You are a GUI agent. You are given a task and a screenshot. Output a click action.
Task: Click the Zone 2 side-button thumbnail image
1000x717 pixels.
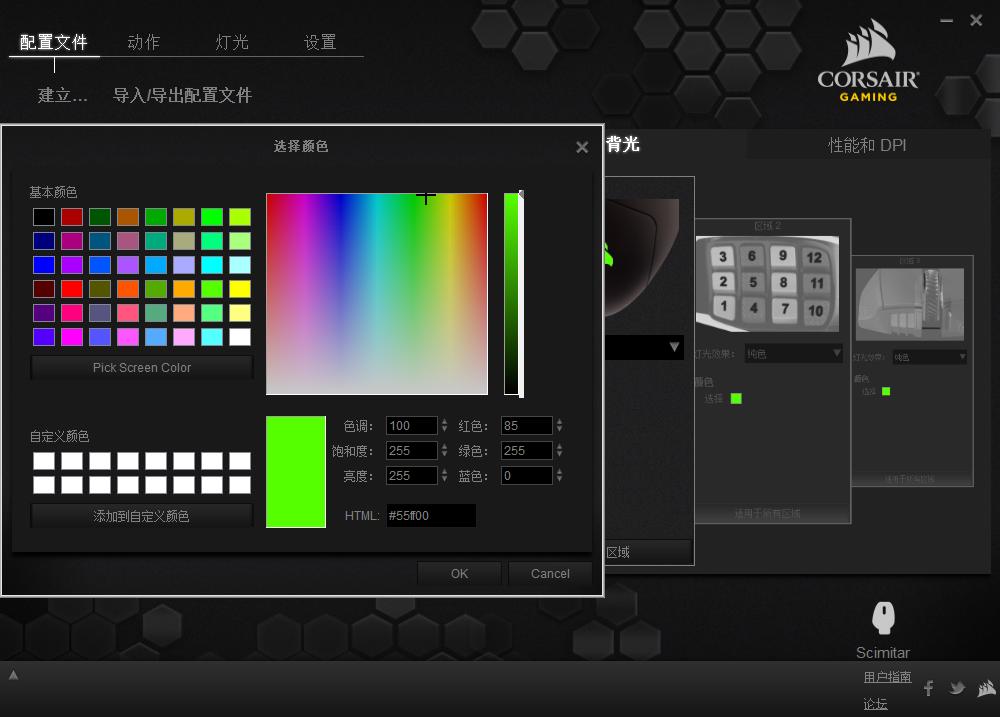click(767, 282)
